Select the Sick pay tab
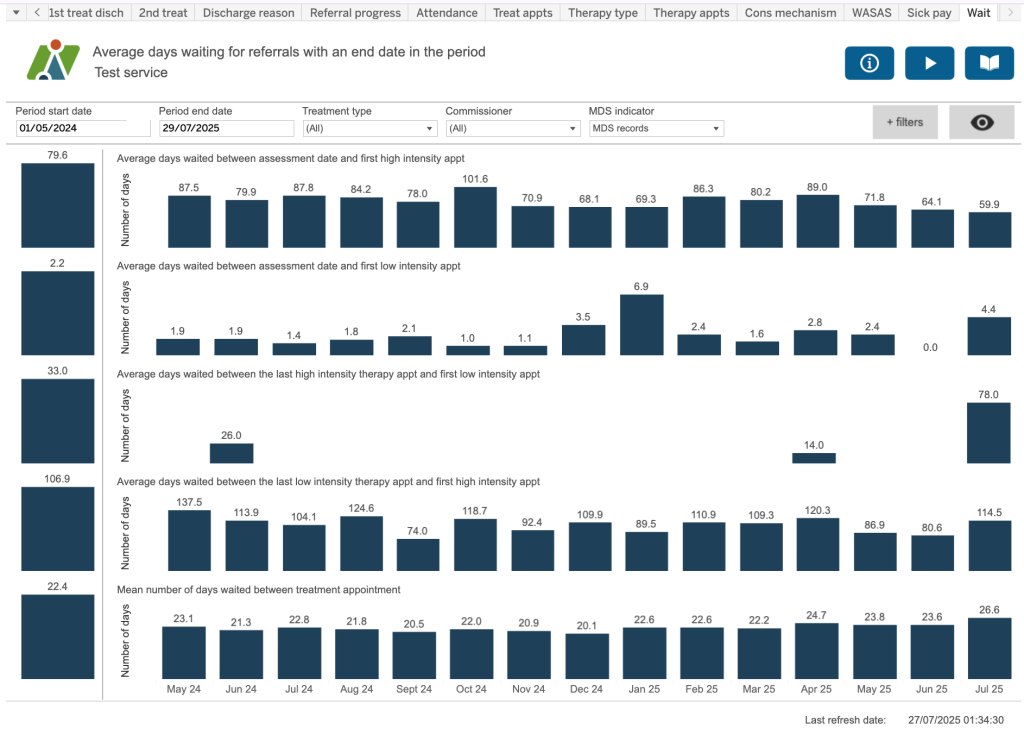The image size is (1024, 741). [x=929, y=13]
